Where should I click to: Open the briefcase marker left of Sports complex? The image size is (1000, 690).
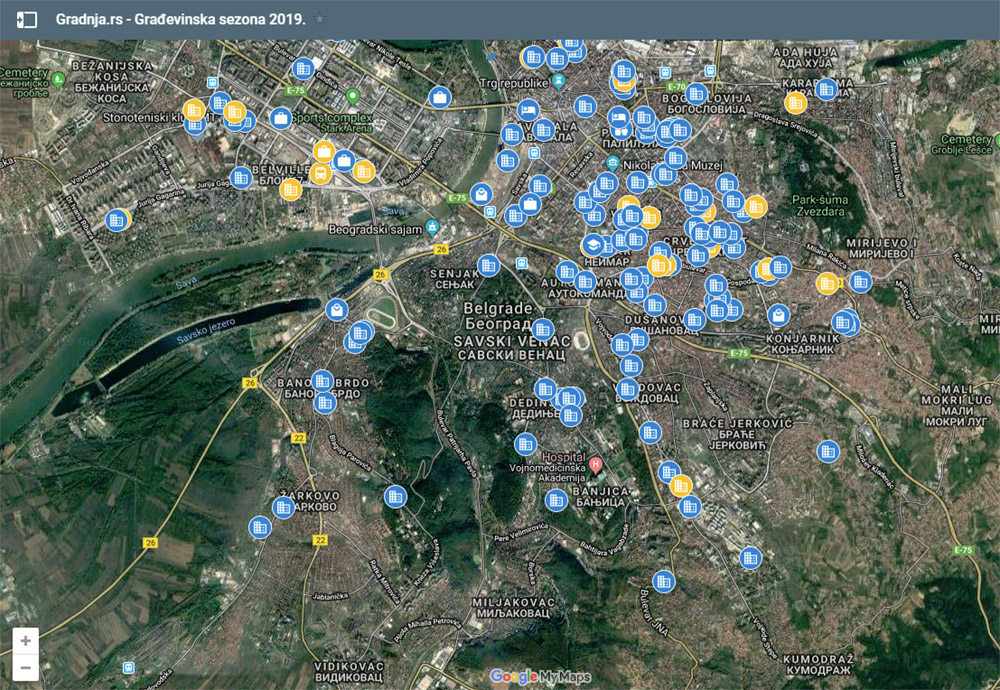point(282,118)
